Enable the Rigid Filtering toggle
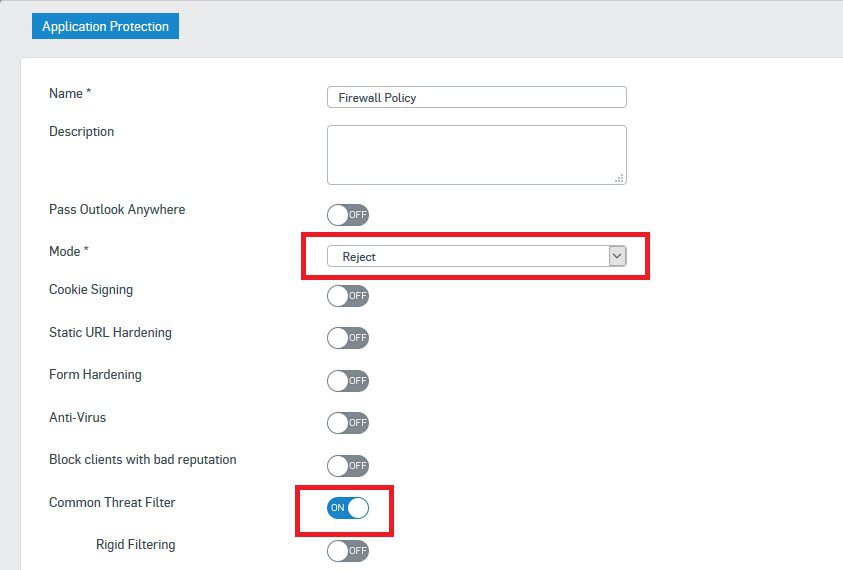The image size is (843, 570). 348,551
